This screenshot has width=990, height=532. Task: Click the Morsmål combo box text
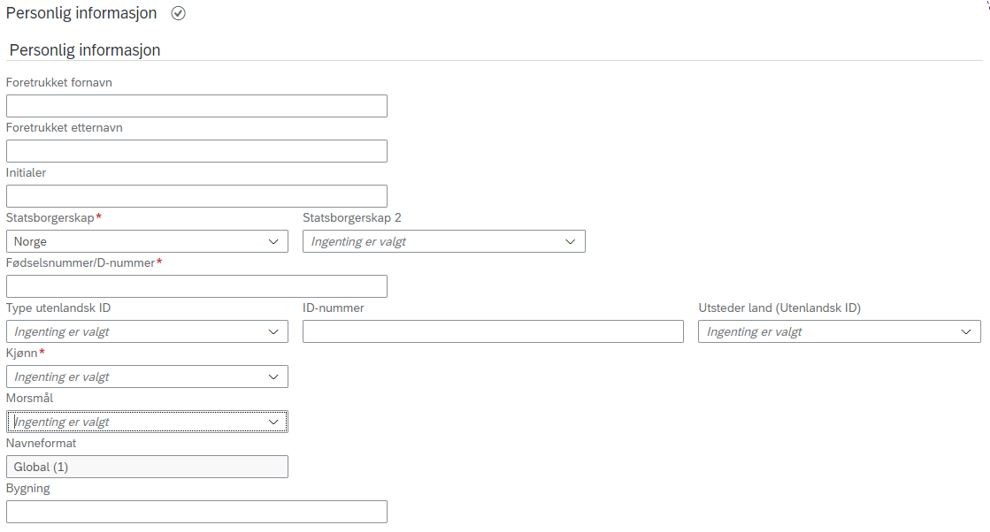pyautogui.click(x=62, y=422)
